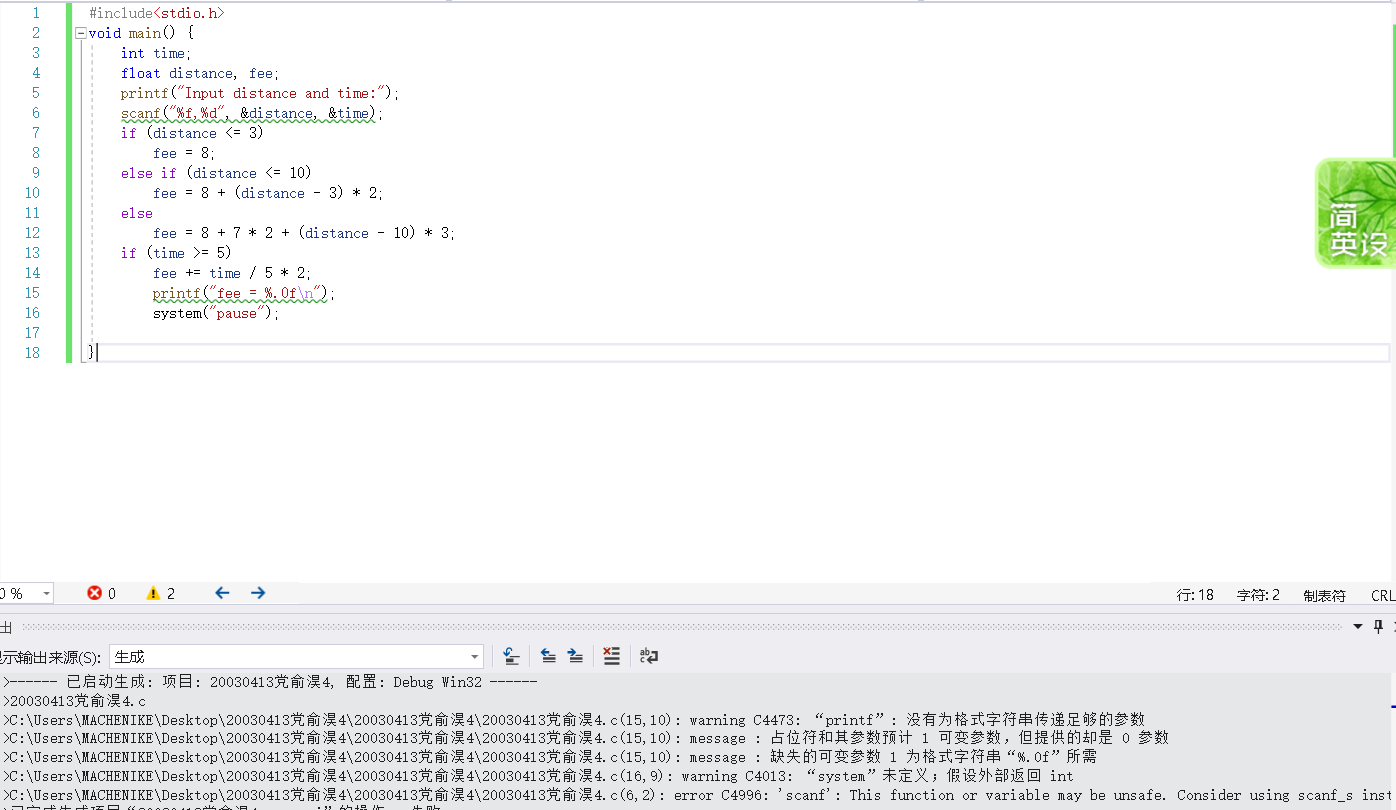
Task: Click the 'if (distance <= 3)' line
Action: pyautogui.click(x=192, y=133)
